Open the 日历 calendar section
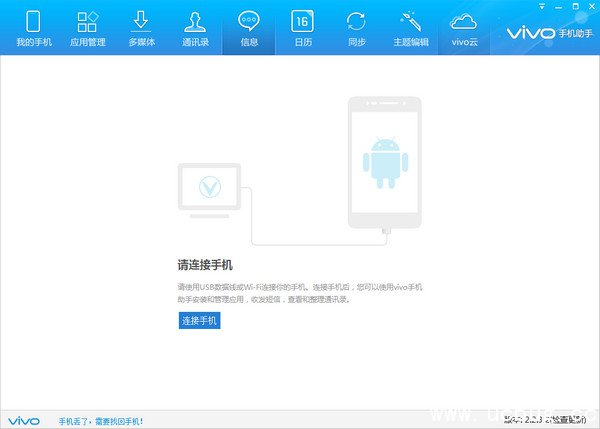Image resolution: width=600 pixels, height=429 pixels. (x=303, y=28)
